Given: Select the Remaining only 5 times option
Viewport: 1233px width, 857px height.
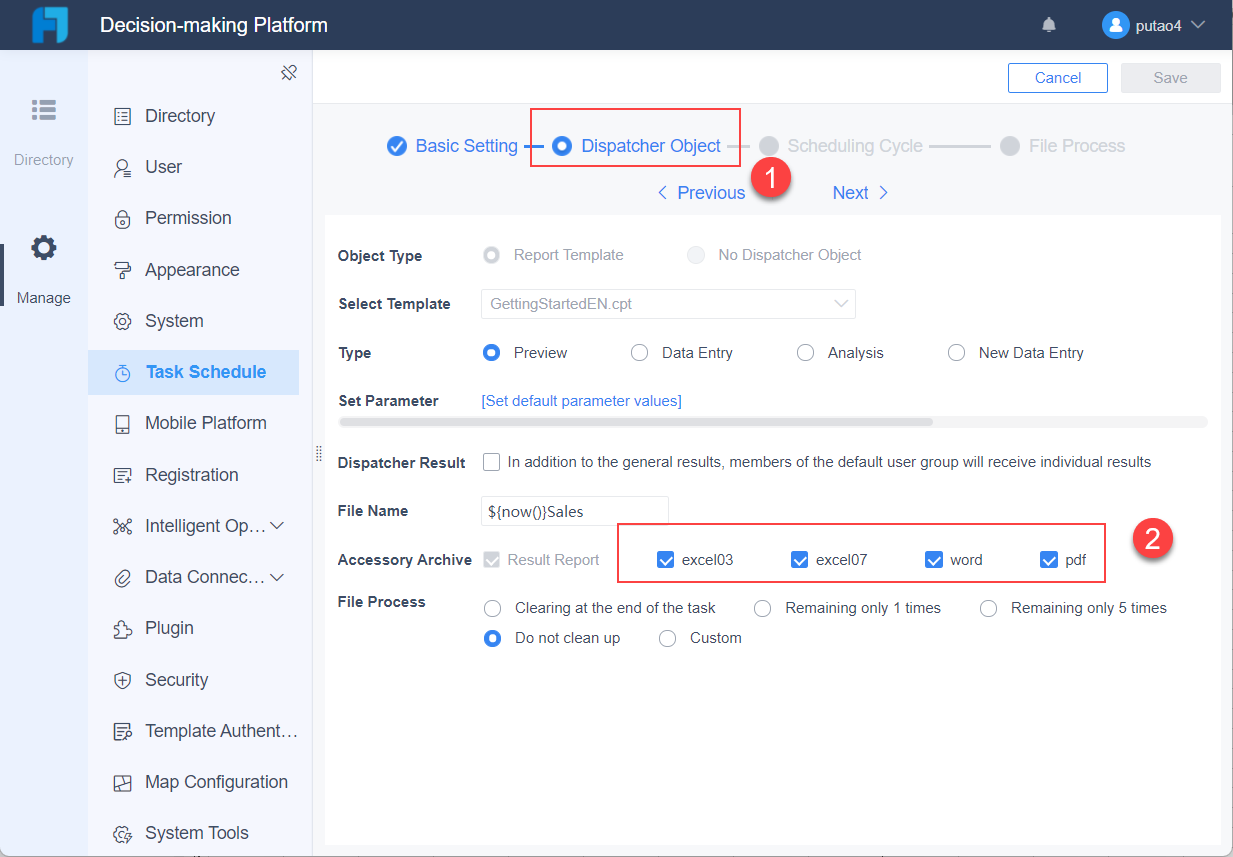Looking at the screenshot, I should pos(988,607).
